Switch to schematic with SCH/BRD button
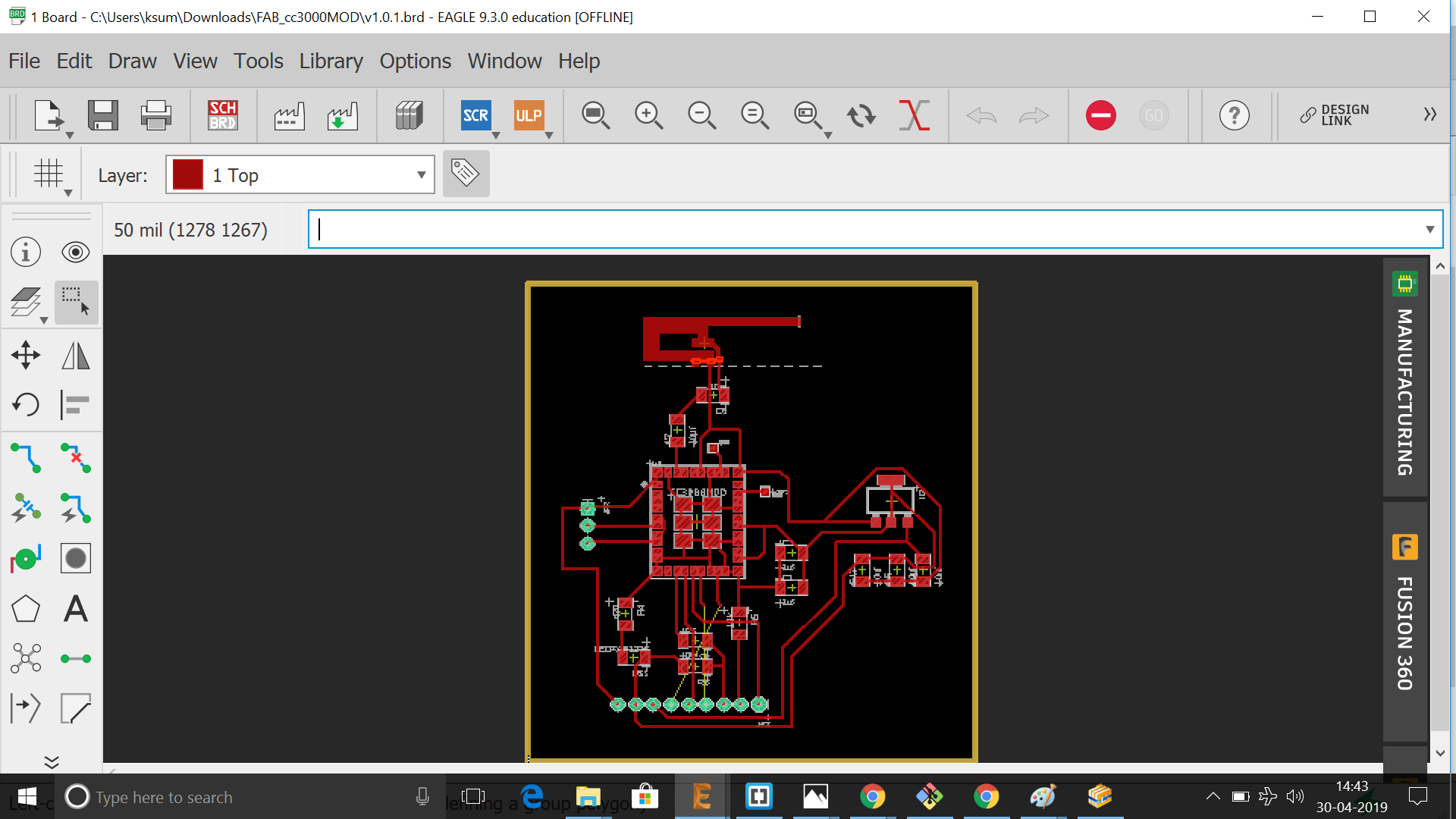This screenshot has height=819, width=1456. point(223,115)
